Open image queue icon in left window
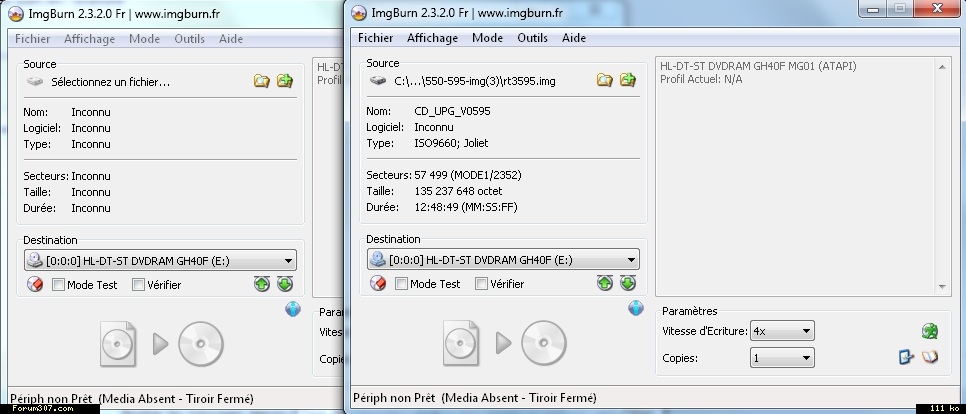Viewport: 966px width, 414px height. pos(285,81)
